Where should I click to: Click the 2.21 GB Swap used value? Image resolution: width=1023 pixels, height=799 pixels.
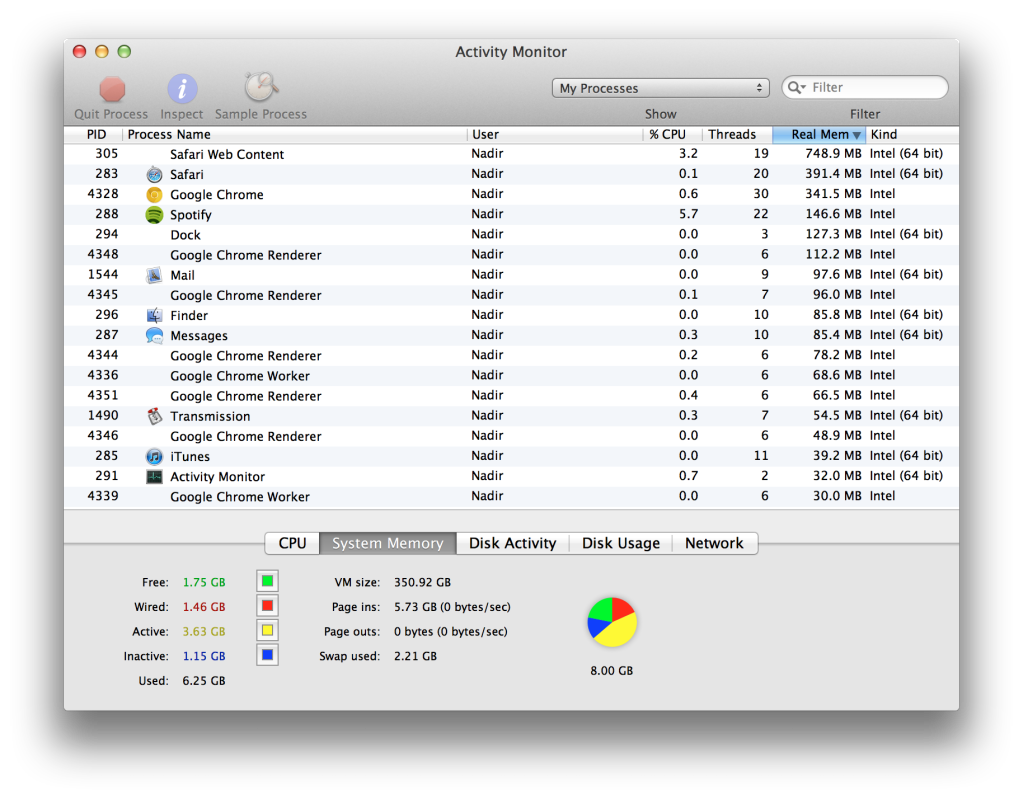tap(415, 656)
